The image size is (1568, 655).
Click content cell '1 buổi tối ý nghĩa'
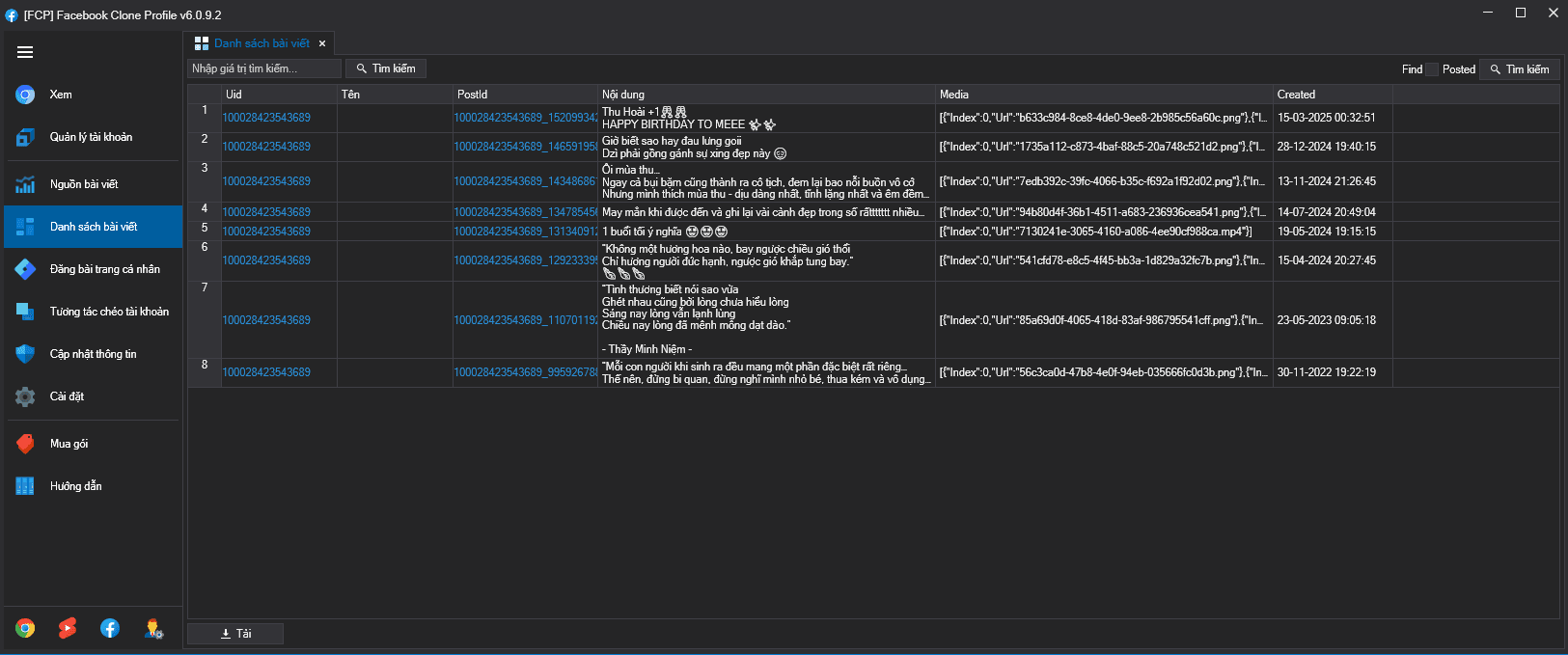767,232
